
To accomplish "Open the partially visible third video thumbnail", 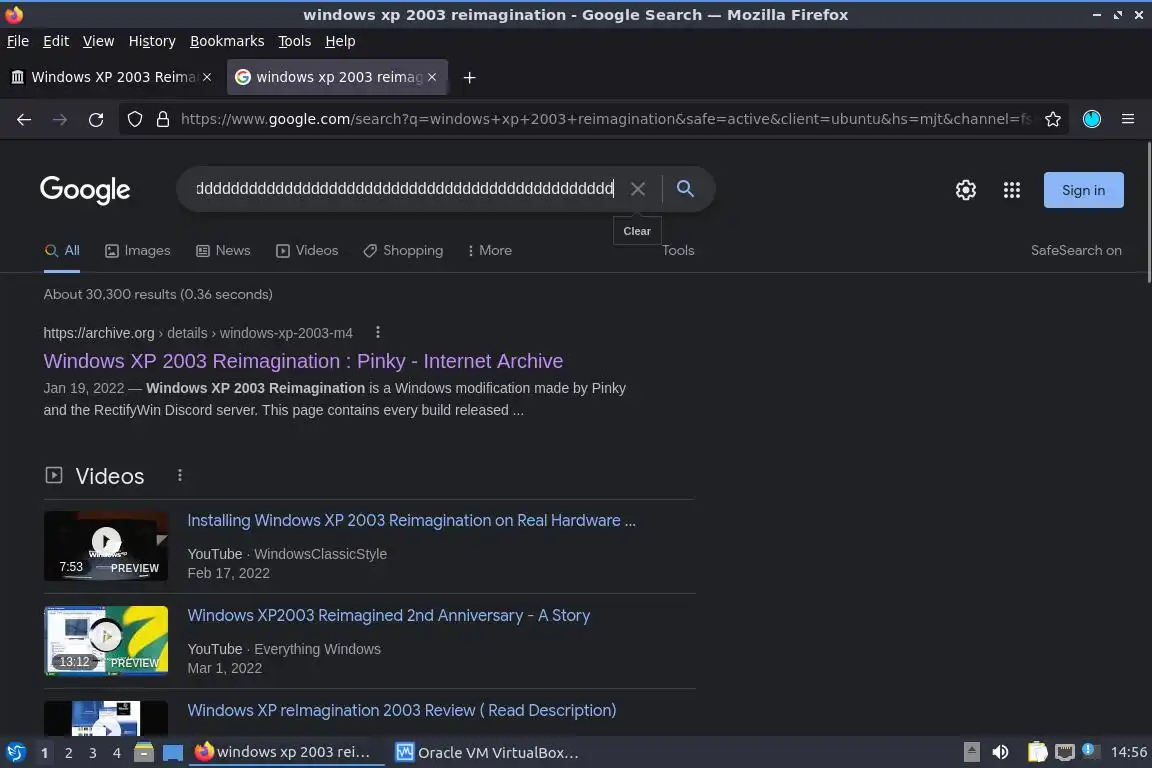I will pyautogui.click(x=106, y=718).
